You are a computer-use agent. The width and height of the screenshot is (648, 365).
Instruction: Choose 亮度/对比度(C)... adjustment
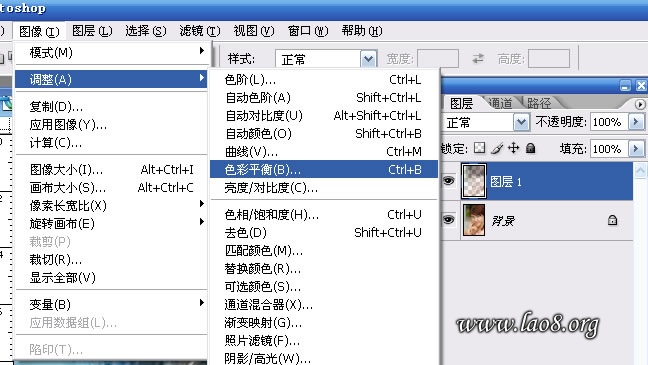pos(324,188)
